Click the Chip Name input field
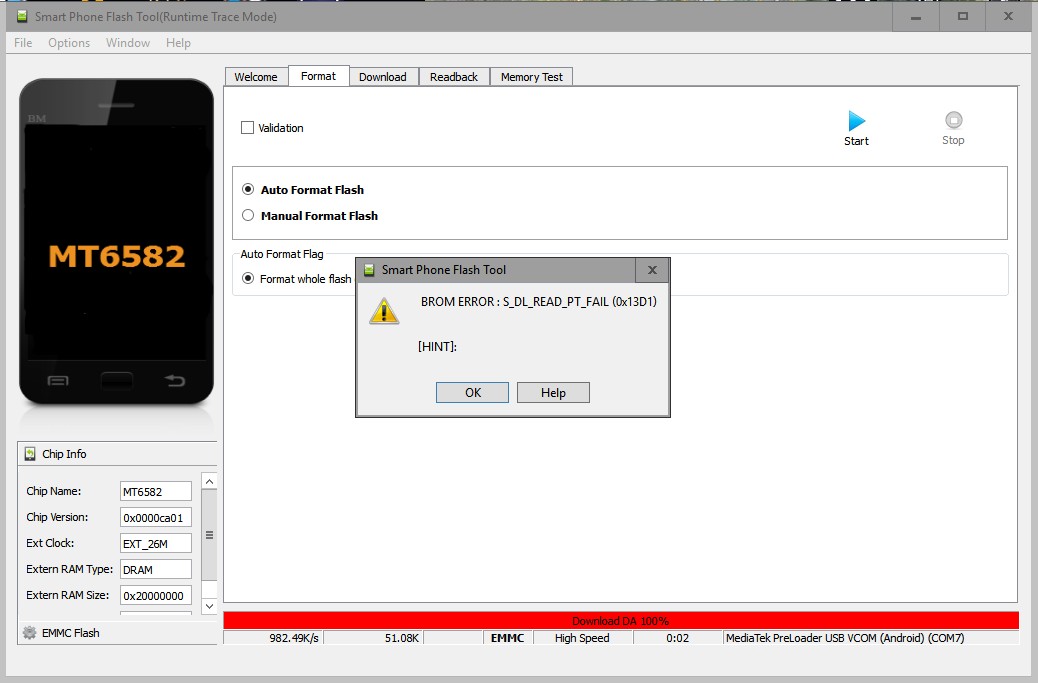Image resolution: width=1038 pixels, height=683 pixels. [x=155, y=492]
